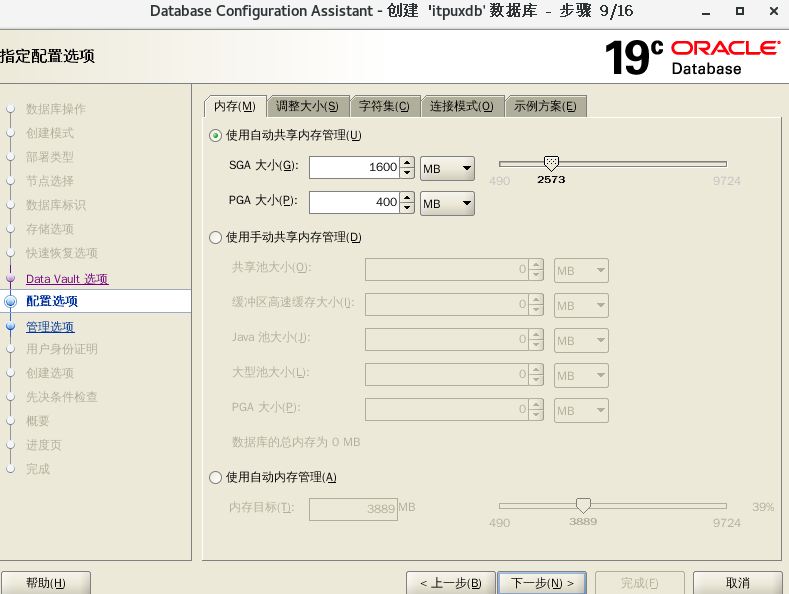Viewport: 789px width, 594px height.
Task: Click the 内存目标 input field showing 3889
Action: pyautogui.click(x=353, y=509)
